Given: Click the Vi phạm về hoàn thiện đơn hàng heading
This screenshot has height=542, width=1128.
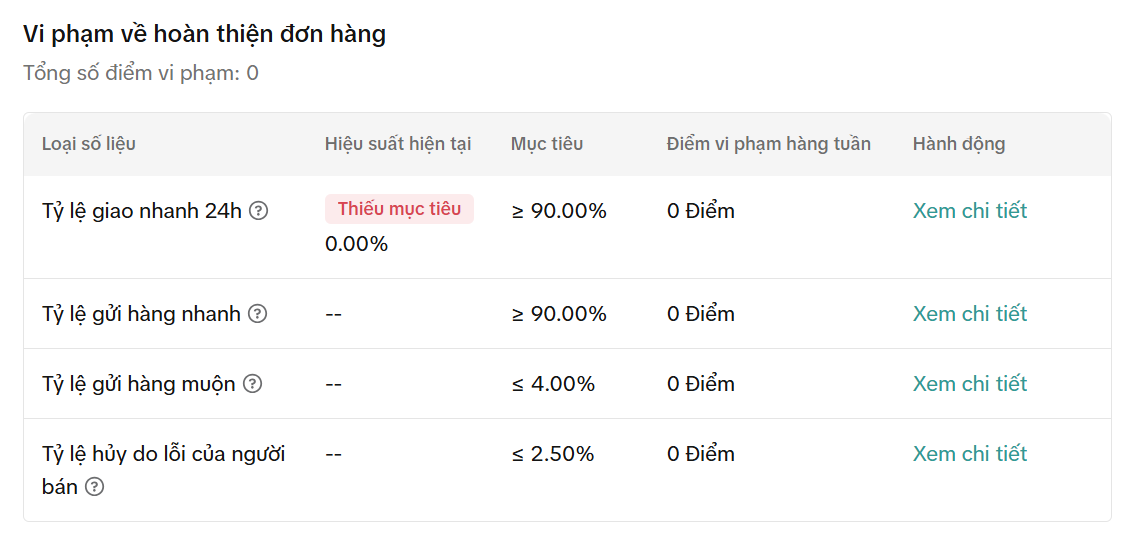Looking at the screenshot, I should (204, 34).
